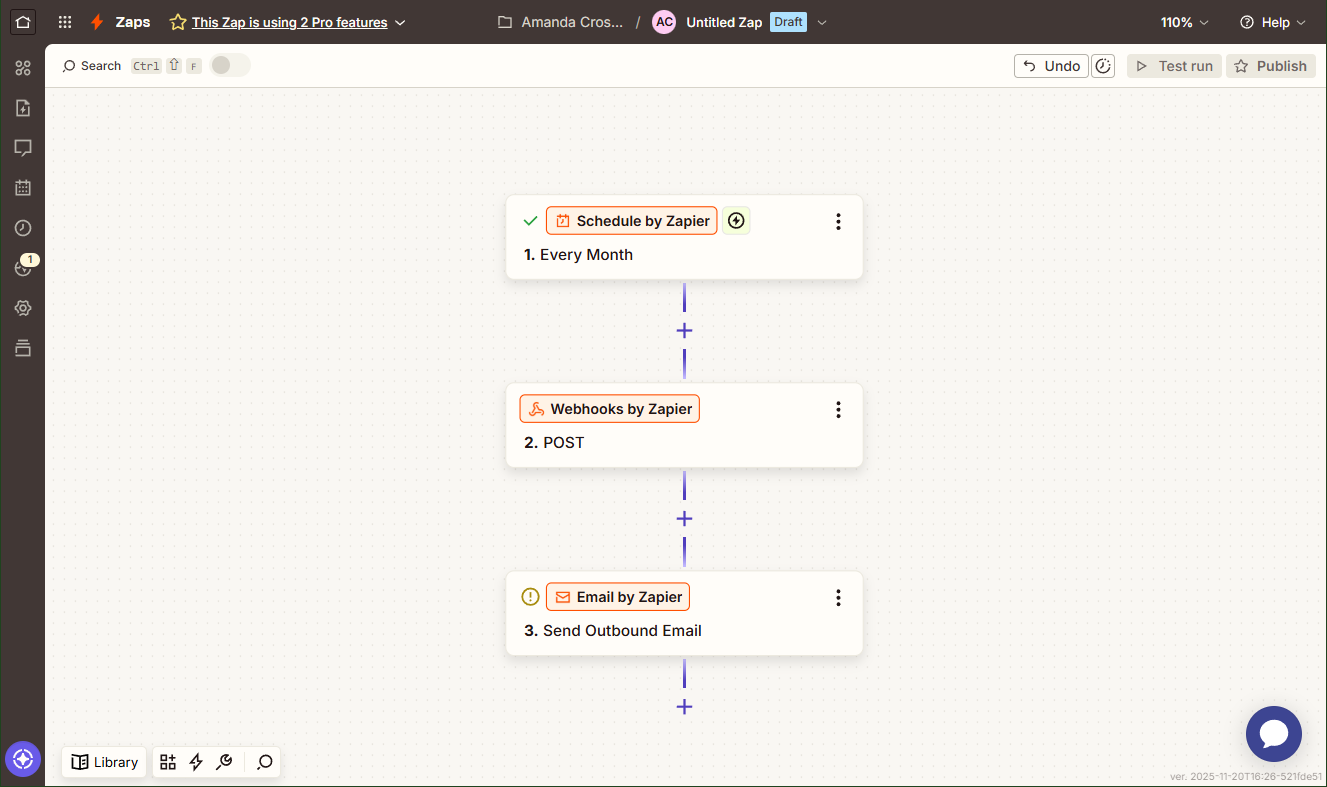Expand the Pro features notice chevron
Image resolution: width=1327 pixels, height=787 pixels.
pos(400,22)
